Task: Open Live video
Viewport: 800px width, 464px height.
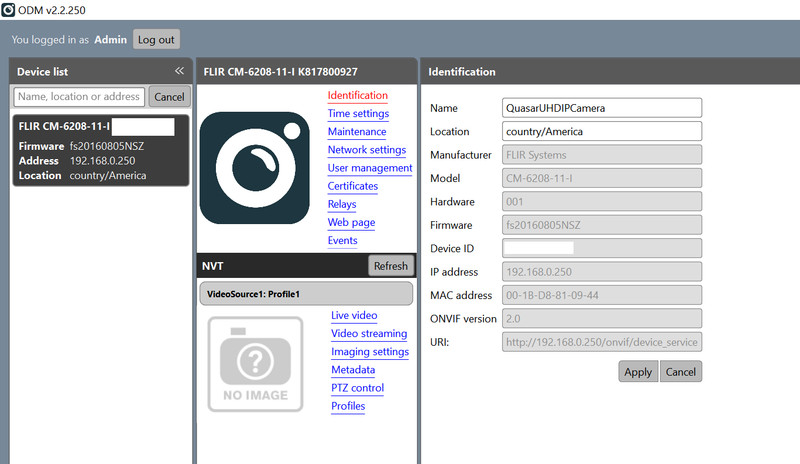Action: point(354,315)
